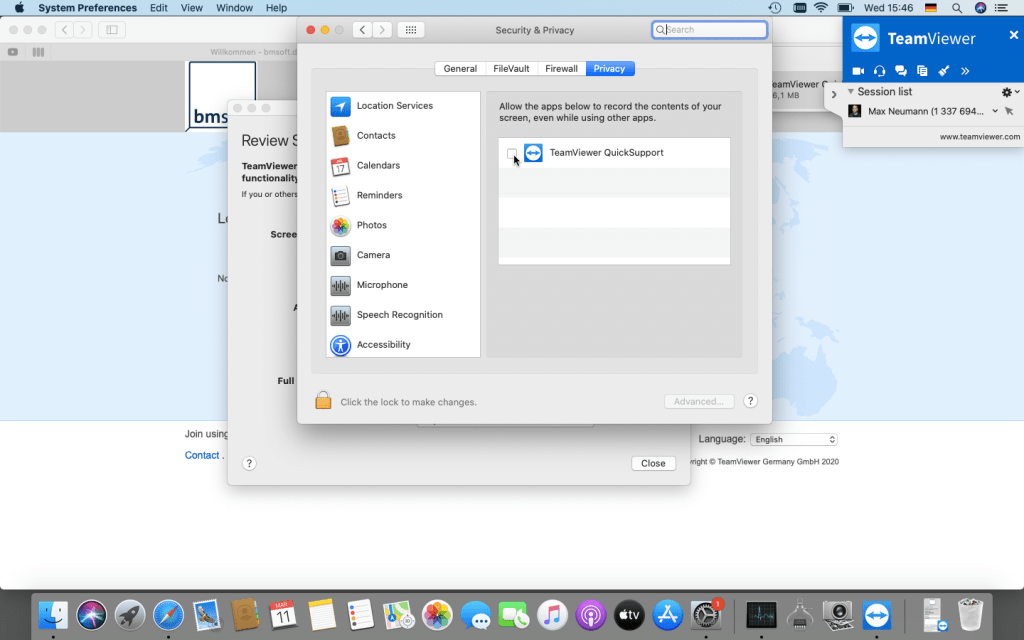Collapse the TeamViewer side panel arrow
1024x640 pixels.
834,95
